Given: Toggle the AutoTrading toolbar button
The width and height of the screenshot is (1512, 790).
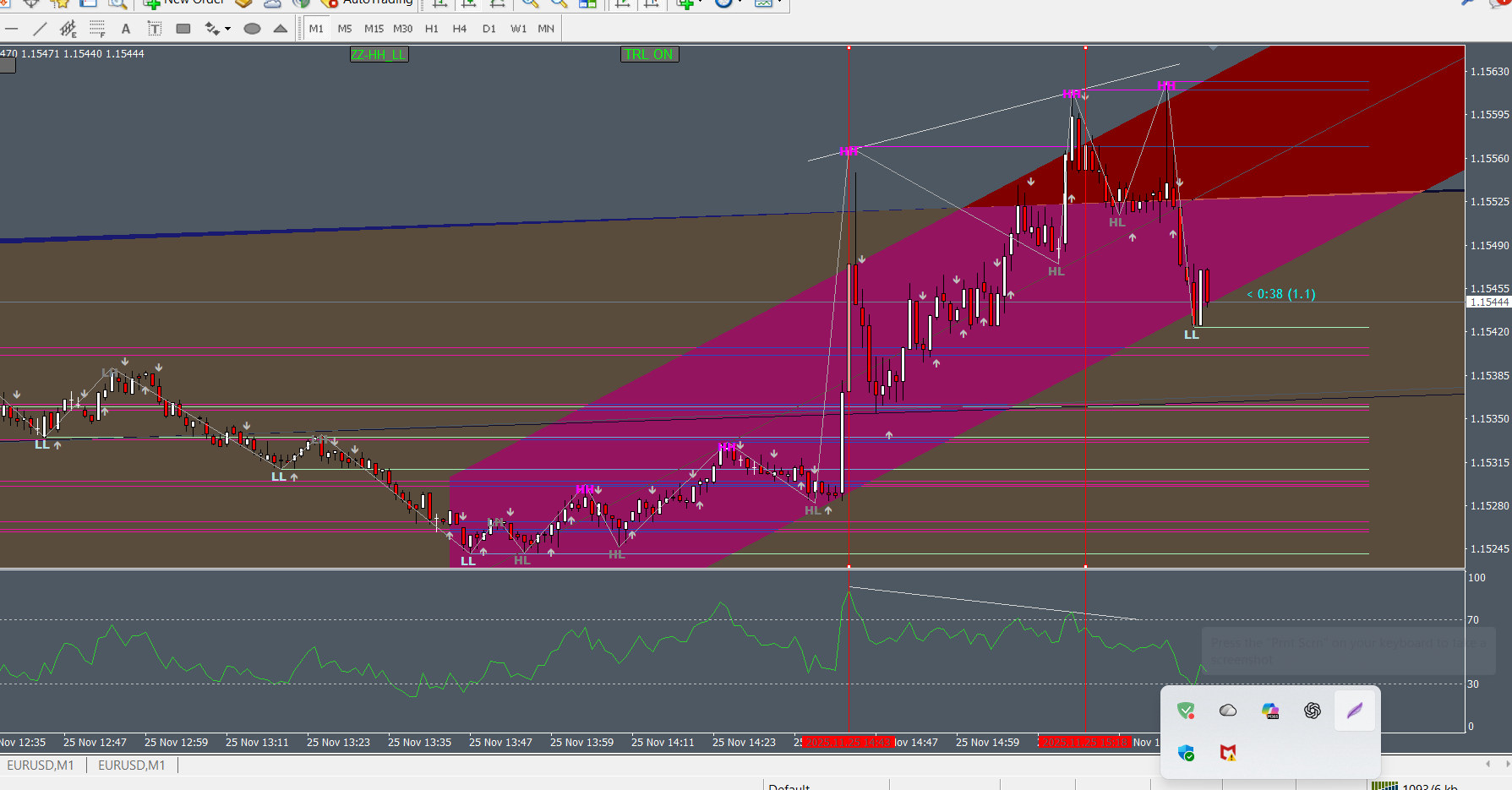Looking at the screenshot, I should (368, 3).
